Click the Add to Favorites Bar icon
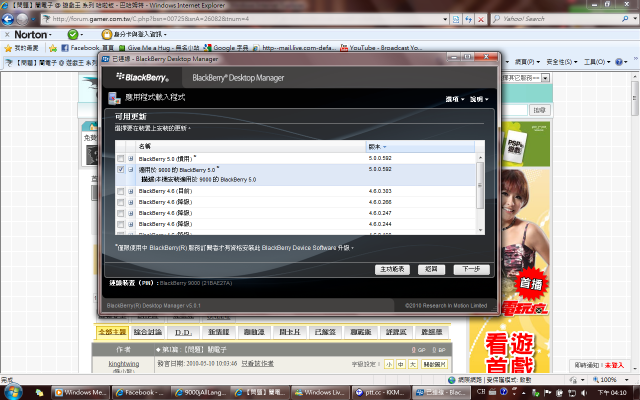The width and height of the screenshot is (640, 400). coord(53,48)
